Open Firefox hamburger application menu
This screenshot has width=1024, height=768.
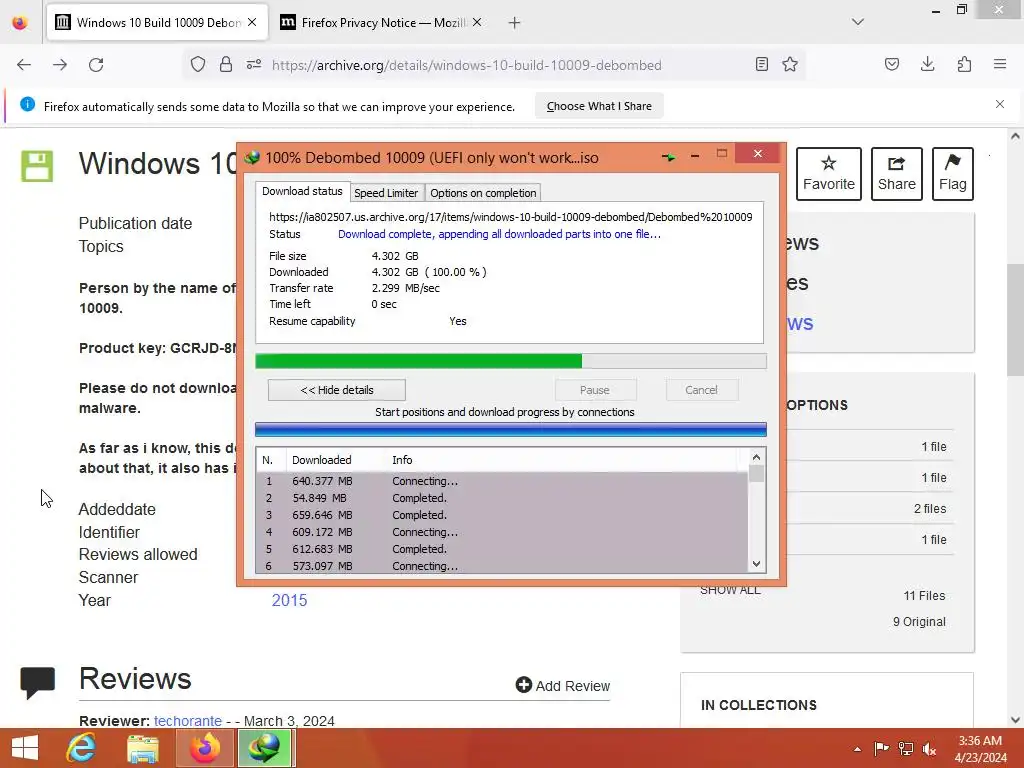(1000, 64)
